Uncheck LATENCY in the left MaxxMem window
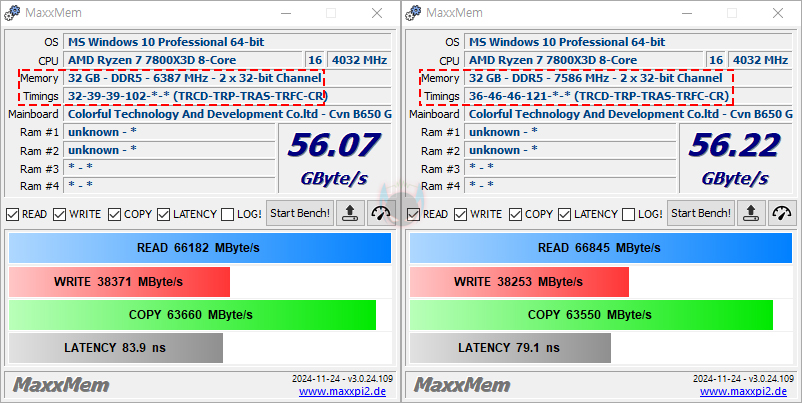This screenshot has width=802, height=403. (164, 214)
